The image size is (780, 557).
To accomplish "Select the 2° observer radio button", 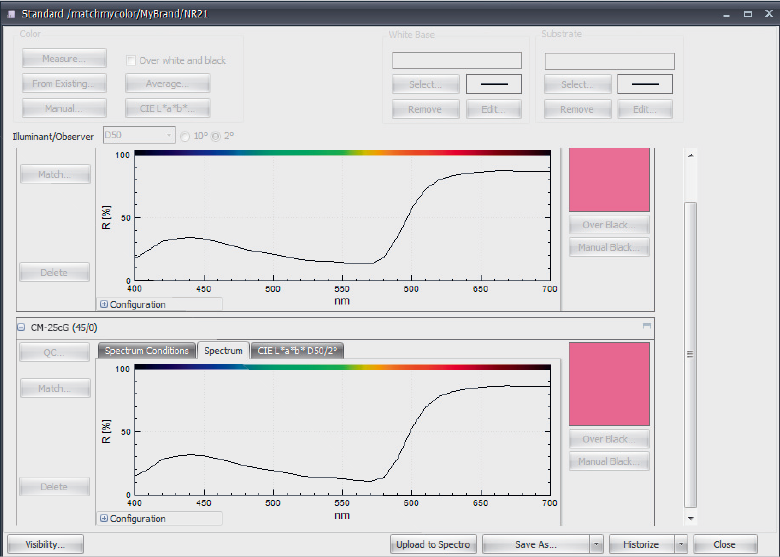I will pyautogui.click(x=216, y=136).
